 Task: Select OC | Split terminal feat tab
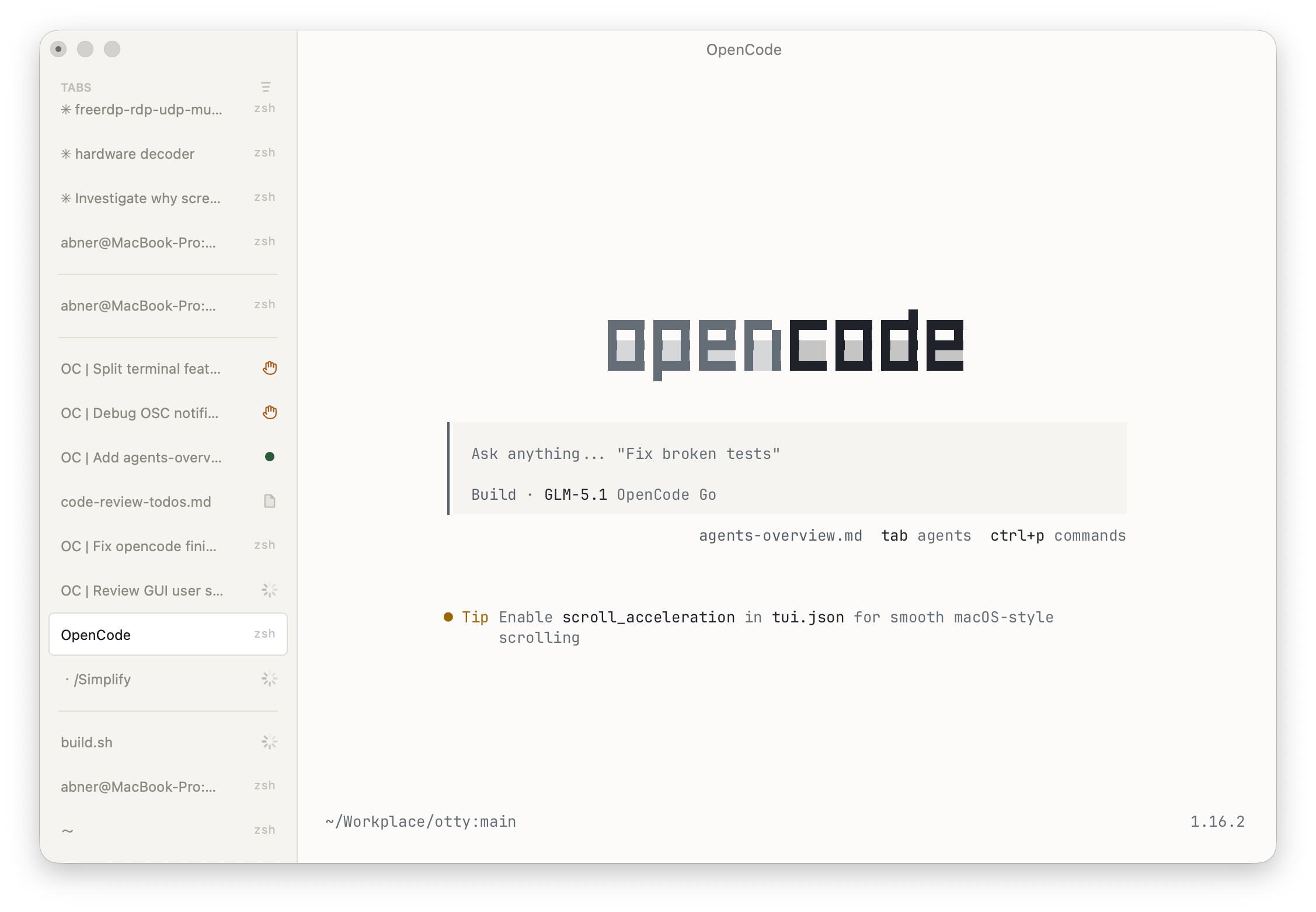point(168,368)
